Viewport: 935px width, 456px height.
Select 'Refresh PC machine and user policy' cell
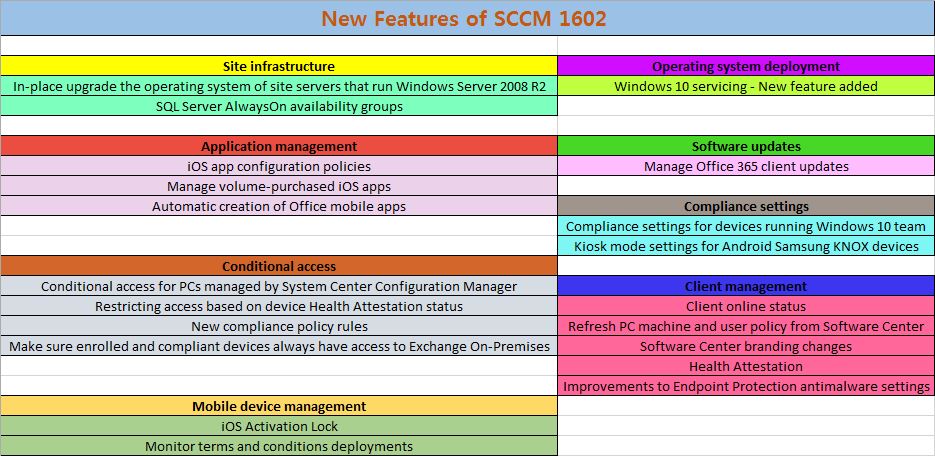click(x=746, y=326)
